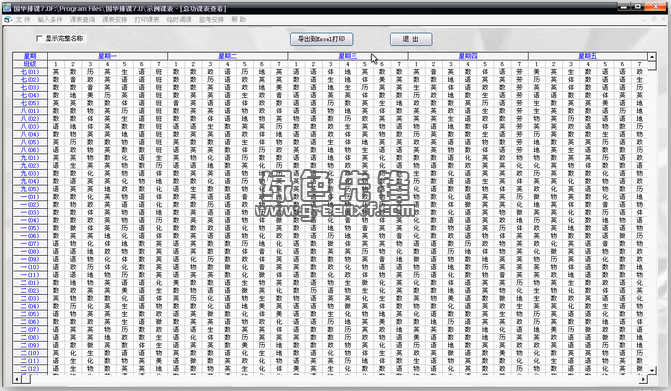The height and width of the screenshot is (391, 671).
Task: Select class row 九(01)
Action: tap(30, 157)
